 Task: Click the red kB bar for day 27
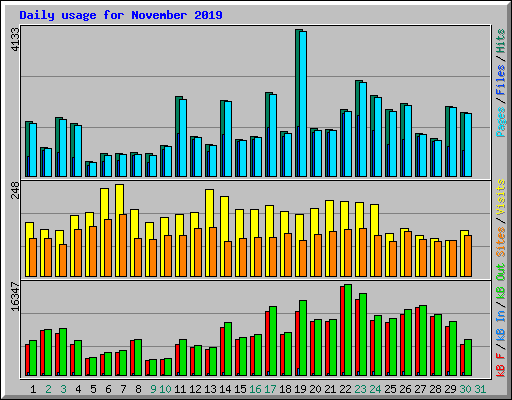pyautogui.click(x=418, y=341)
